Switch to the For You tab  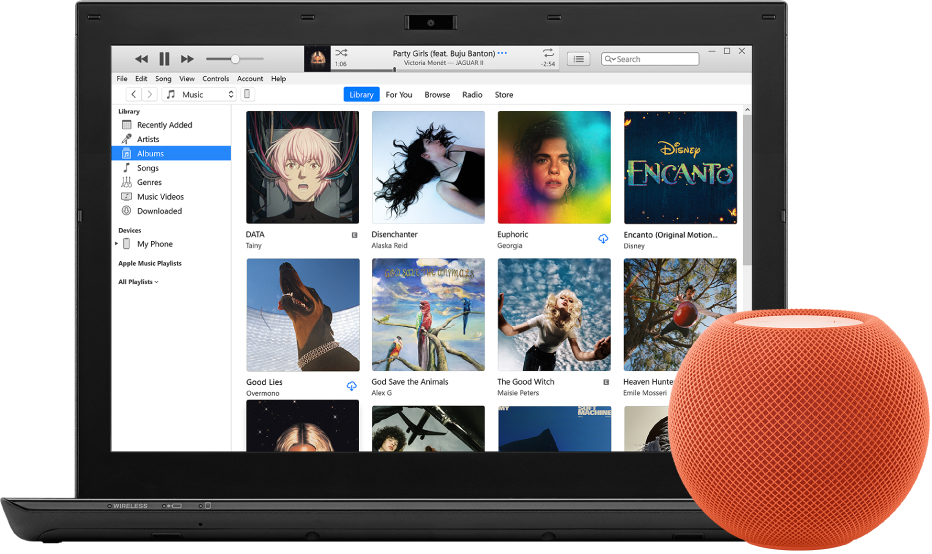point(399,95)
